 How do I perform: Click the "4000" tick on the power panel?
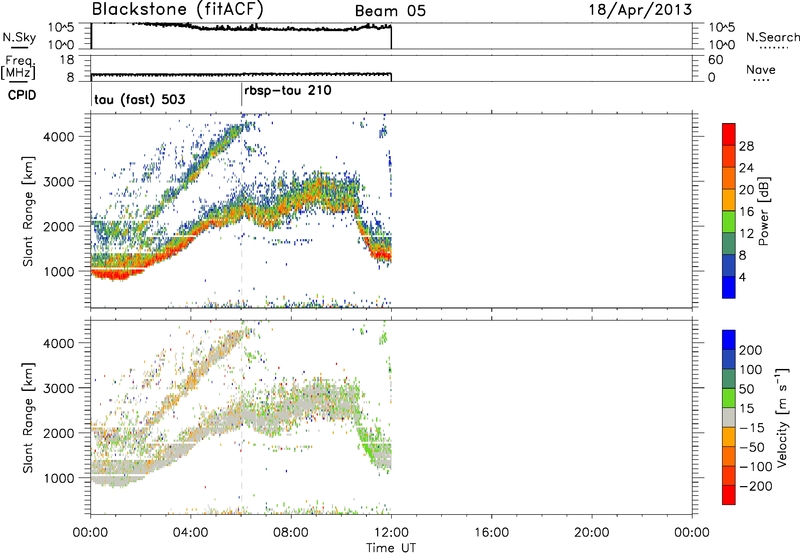(x=58, y=137)
